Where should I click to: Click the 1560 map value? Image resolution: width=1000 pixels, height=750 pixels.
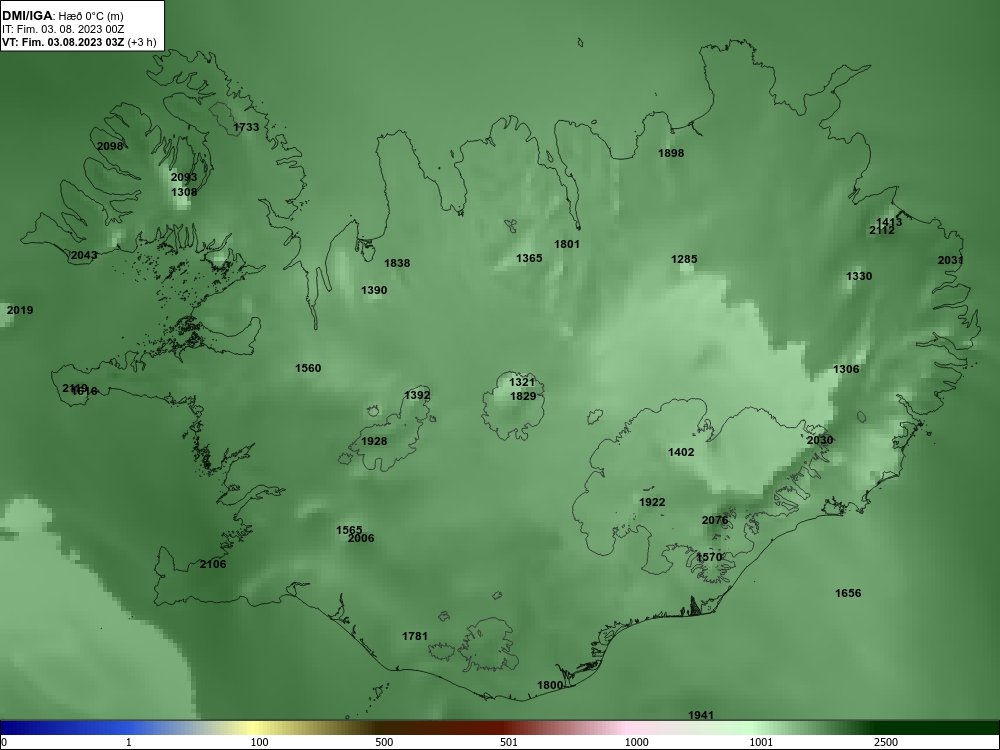pos(308,368)
